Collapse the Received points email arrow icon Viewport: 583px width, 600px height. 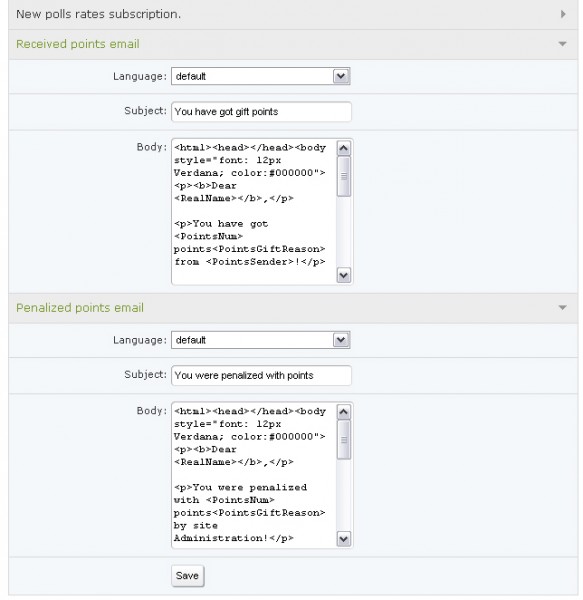click(562, 44)
